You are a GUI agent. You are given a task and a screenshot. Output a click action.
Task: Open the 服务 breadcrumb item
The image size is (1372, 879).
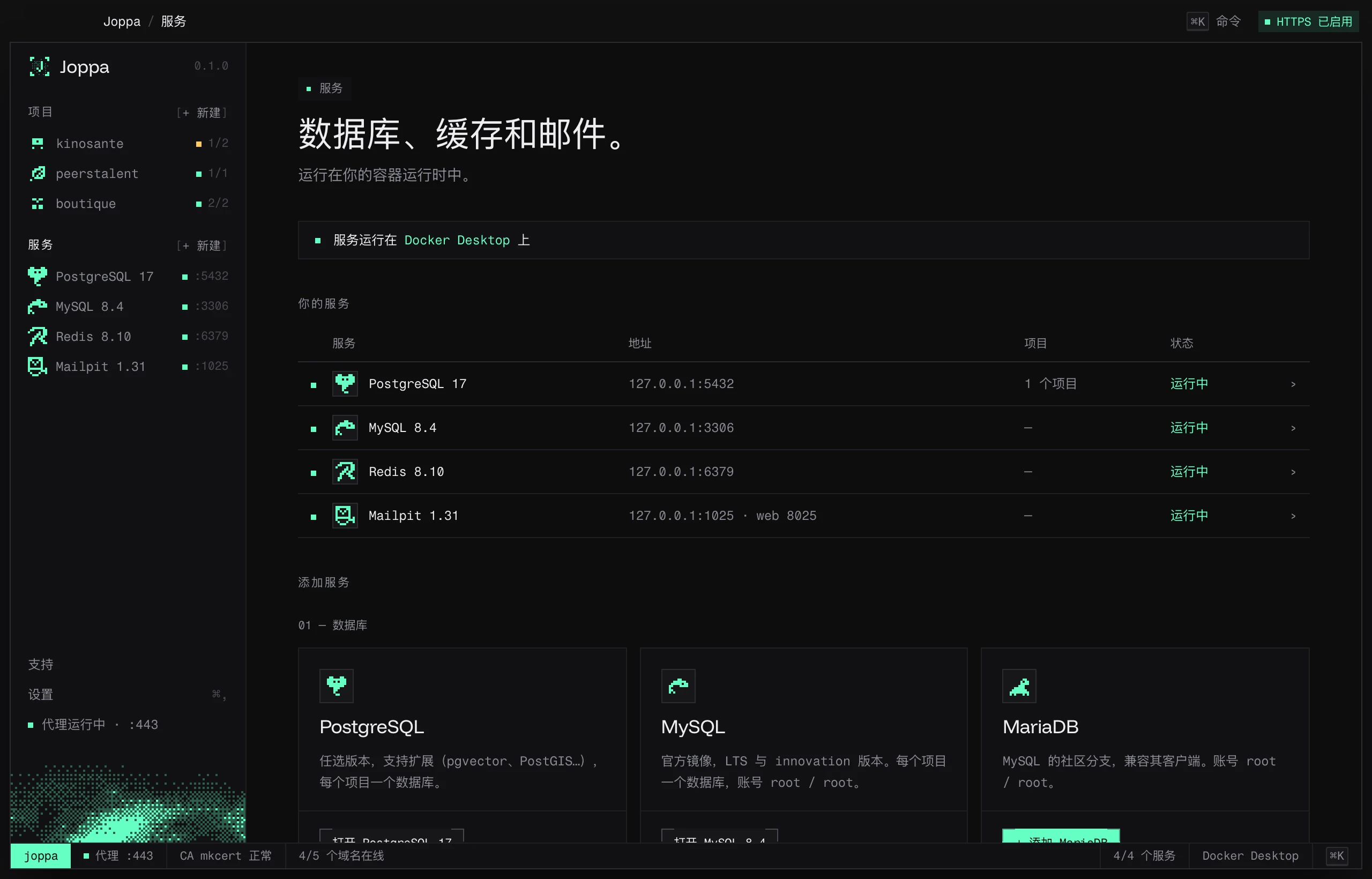[174, 21]
